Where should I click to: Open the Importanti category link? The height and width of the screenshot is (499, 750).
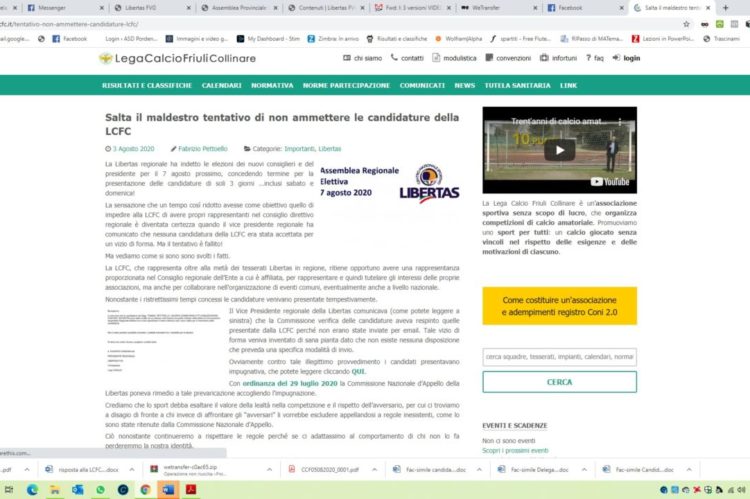(299, 149)
